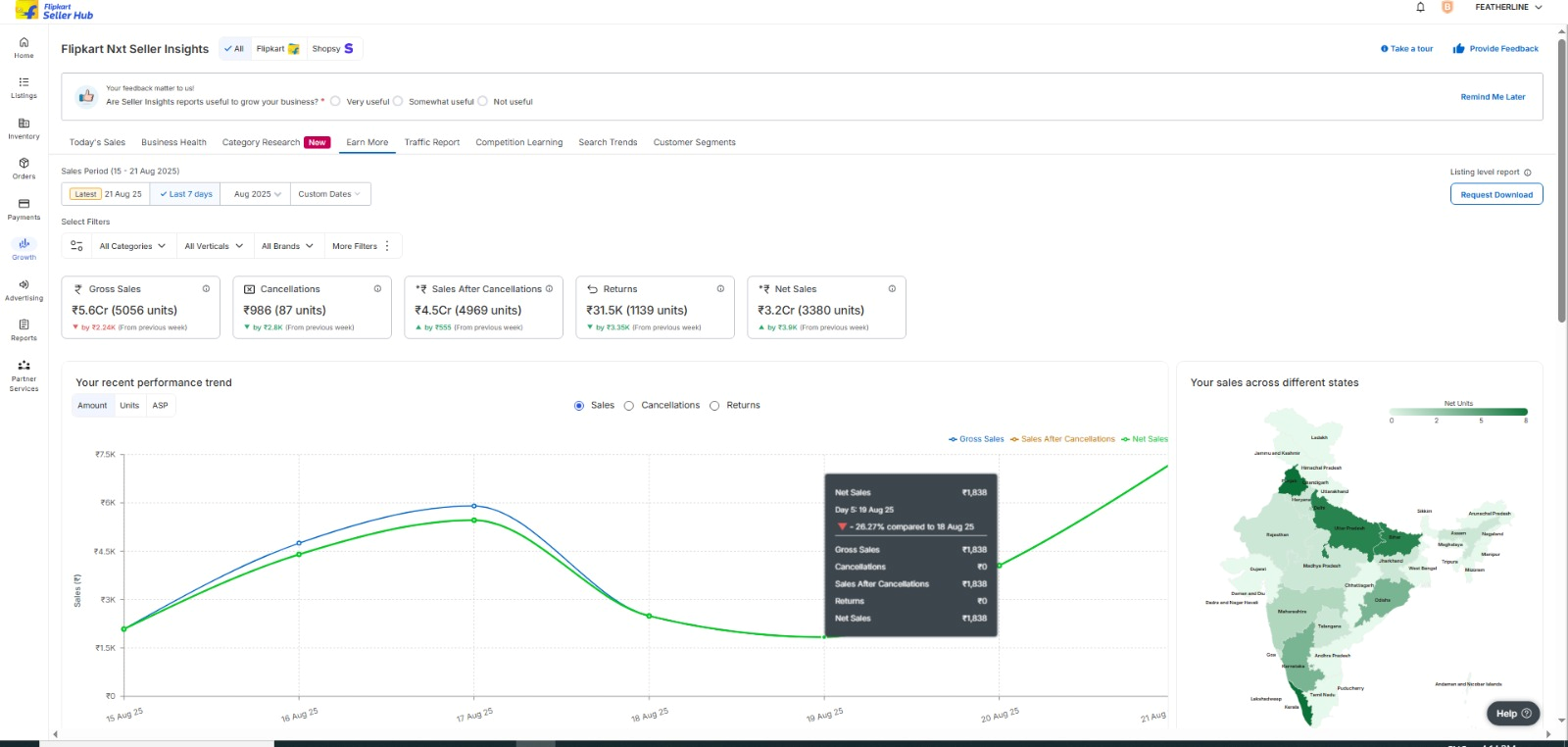Select the Very useful radio option
The width and height of the screenshot is (1568, 747).
(x=335, y=101)
